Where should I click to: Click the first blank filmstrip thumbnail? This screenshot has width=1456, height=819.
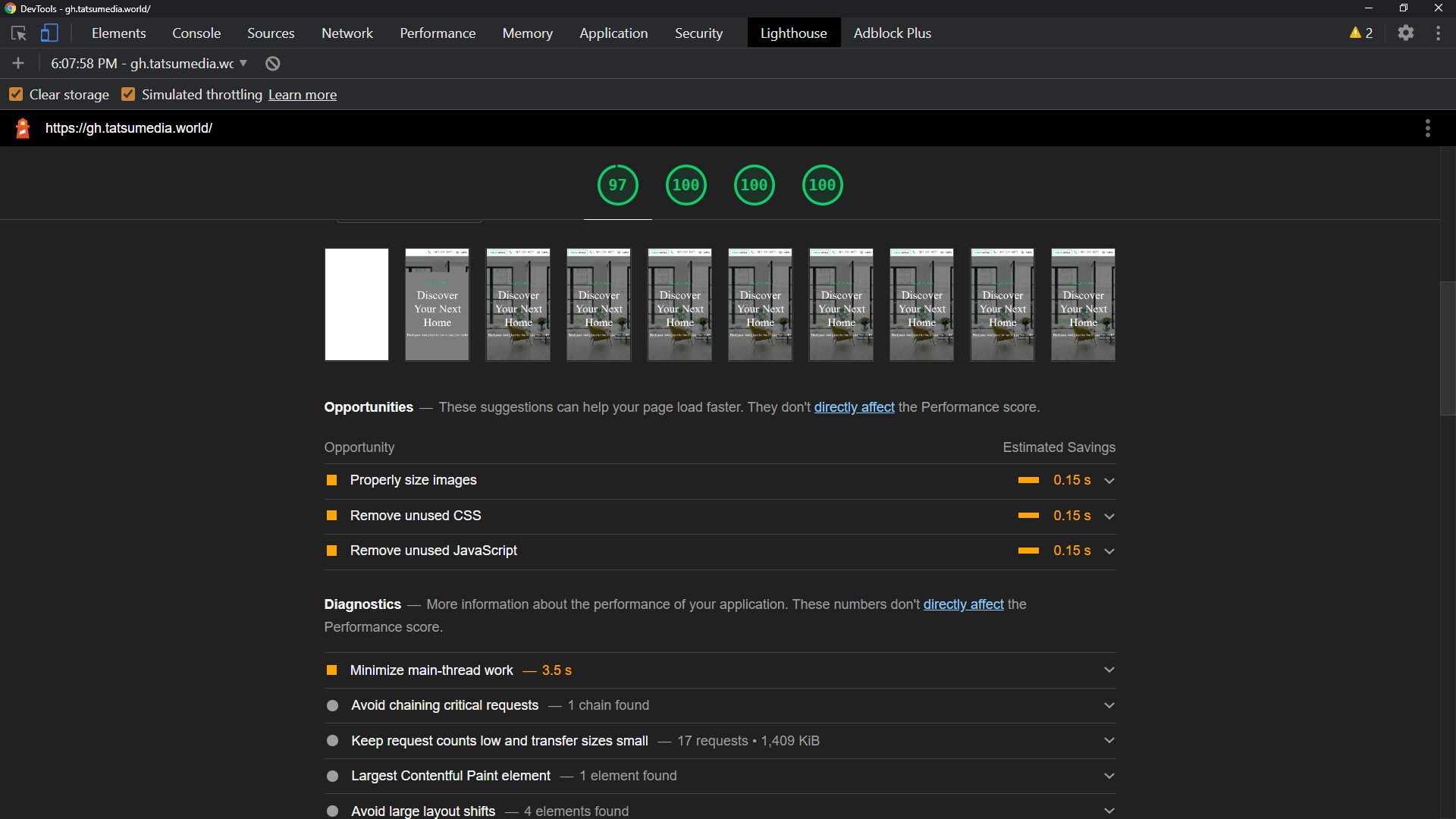[x=356, y=304]
